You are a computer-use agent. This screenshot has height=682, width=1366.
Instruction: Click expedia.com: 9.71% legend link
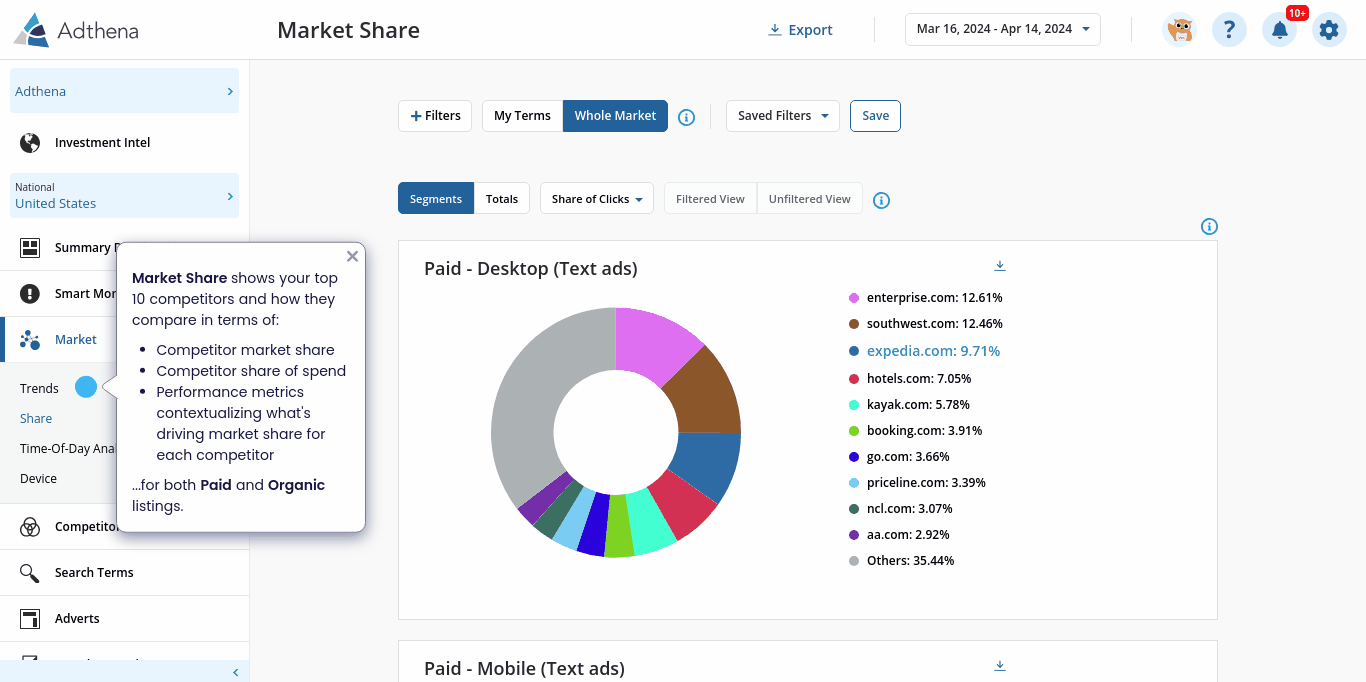click(933, 351)
